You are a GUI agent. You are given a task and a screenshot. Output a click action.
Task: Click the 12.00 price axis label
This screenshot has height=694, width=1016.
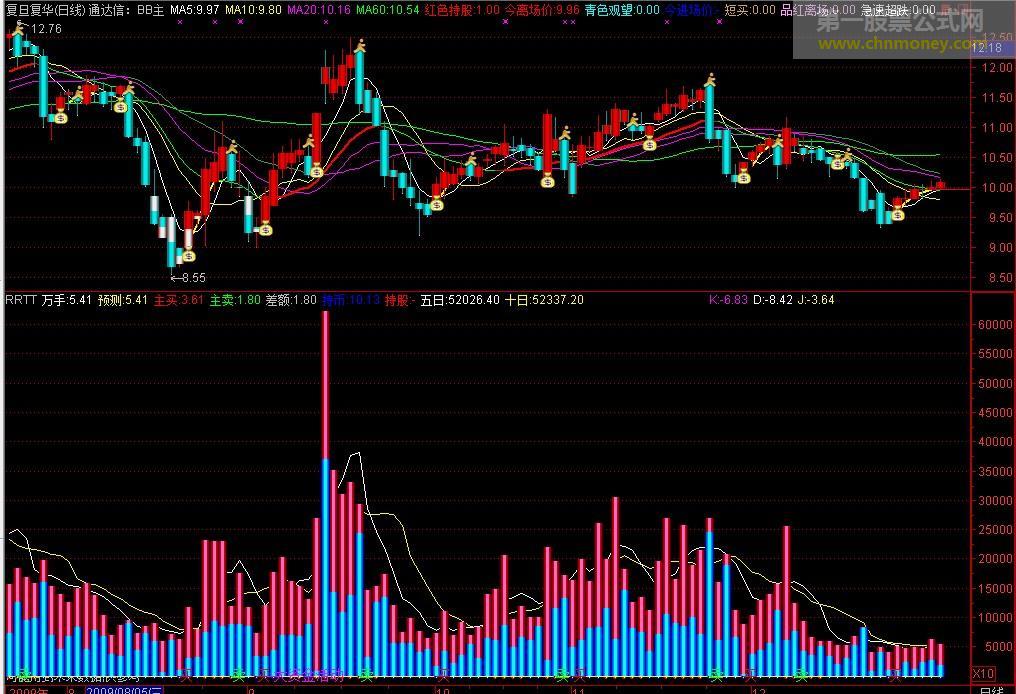tap(997, 67)
